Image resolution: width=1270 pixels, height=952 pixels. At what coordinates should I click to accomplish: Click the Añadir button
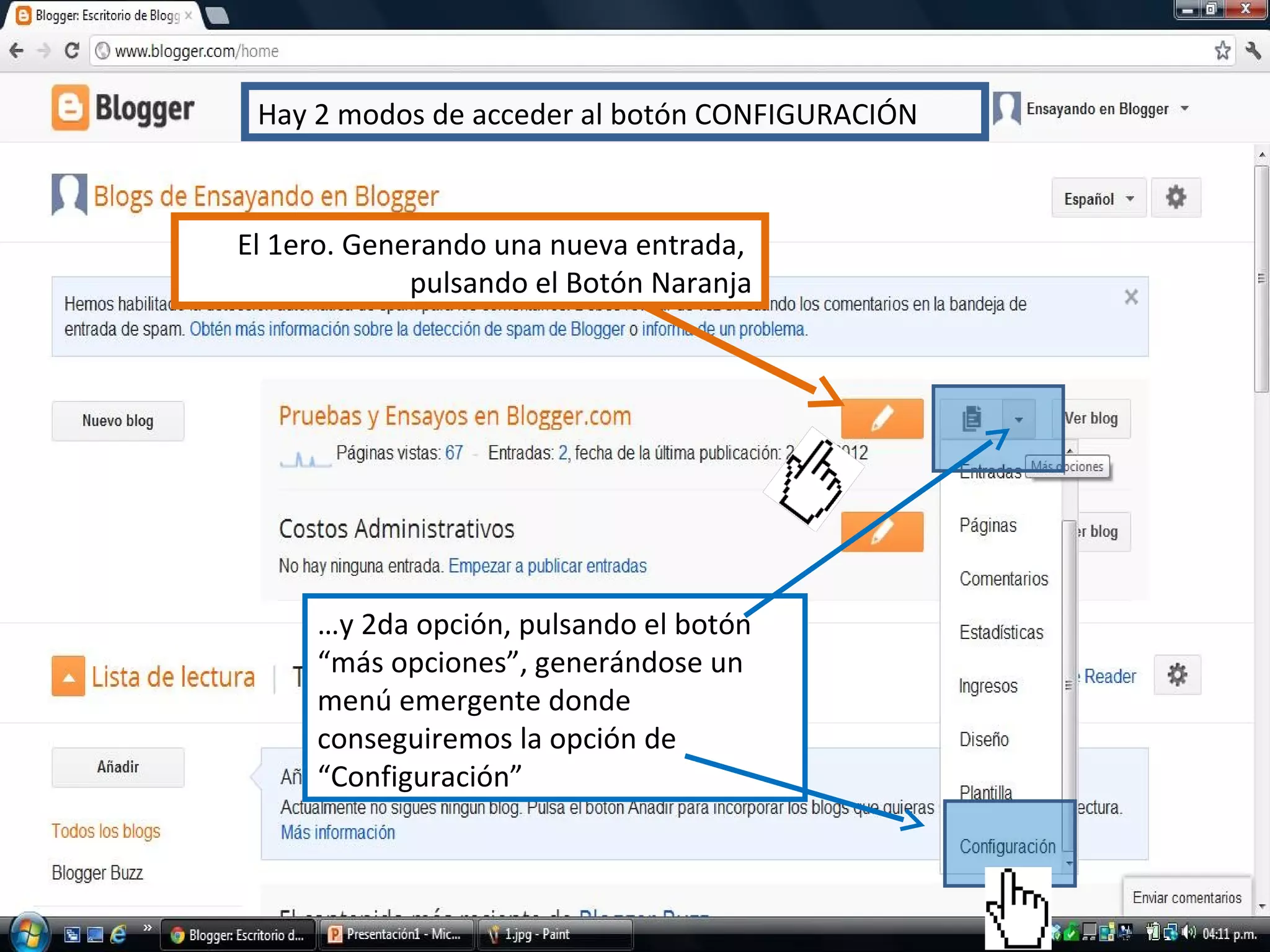click(x=118, y=767)
